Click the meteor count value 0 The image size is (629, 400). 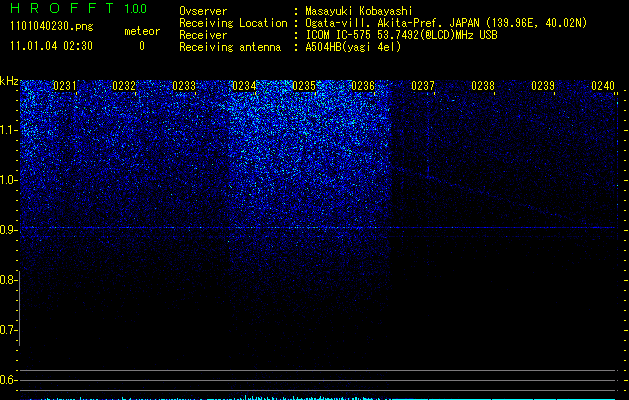[x=142, y=46]
